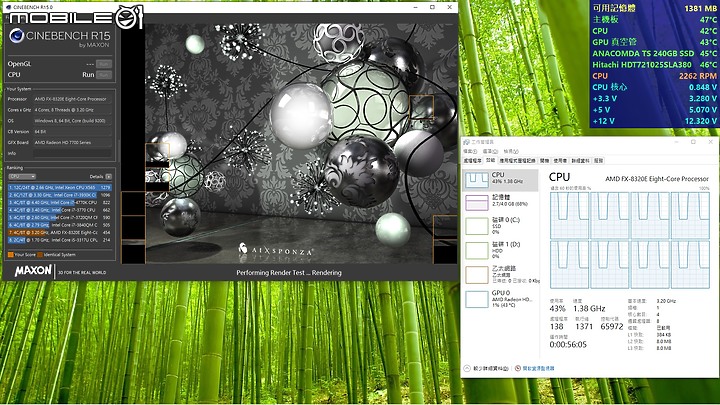Click the GFX Board Radeon HD 7700 field
Viewport: 720px width, 405px height.
coord(72,142)
